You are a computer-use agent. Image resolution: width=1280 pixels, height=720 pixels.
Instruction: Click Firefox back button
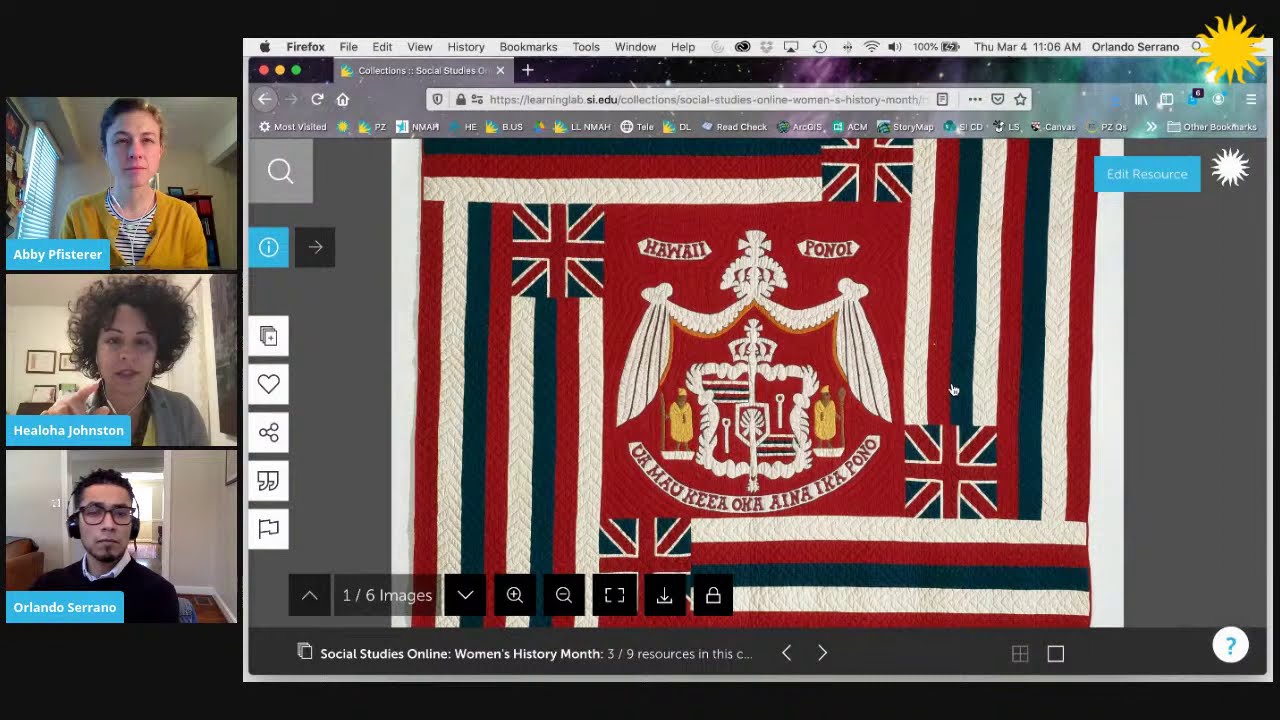click(x=264, y=99)
